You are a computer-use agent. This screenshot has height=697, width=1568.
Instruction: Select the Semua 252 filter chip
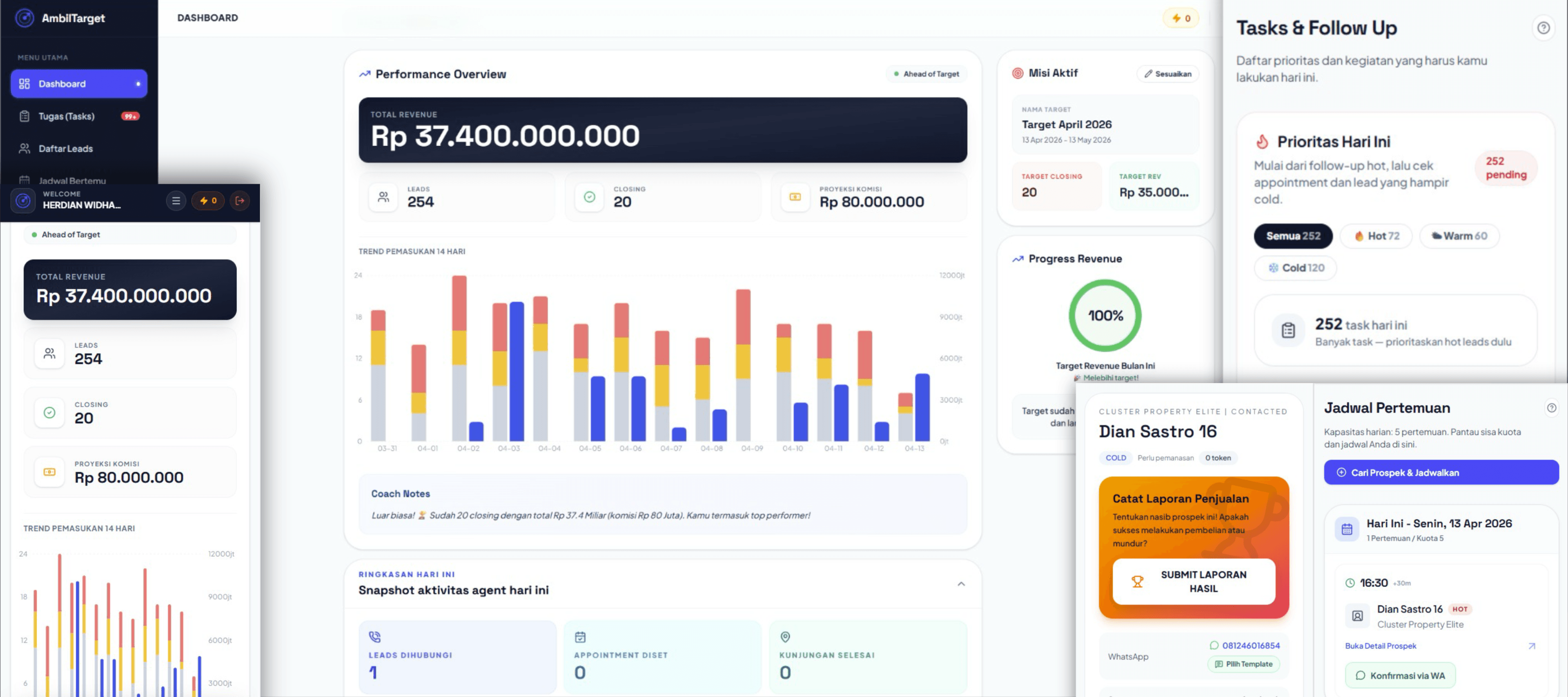click(x=1293, y=236)
